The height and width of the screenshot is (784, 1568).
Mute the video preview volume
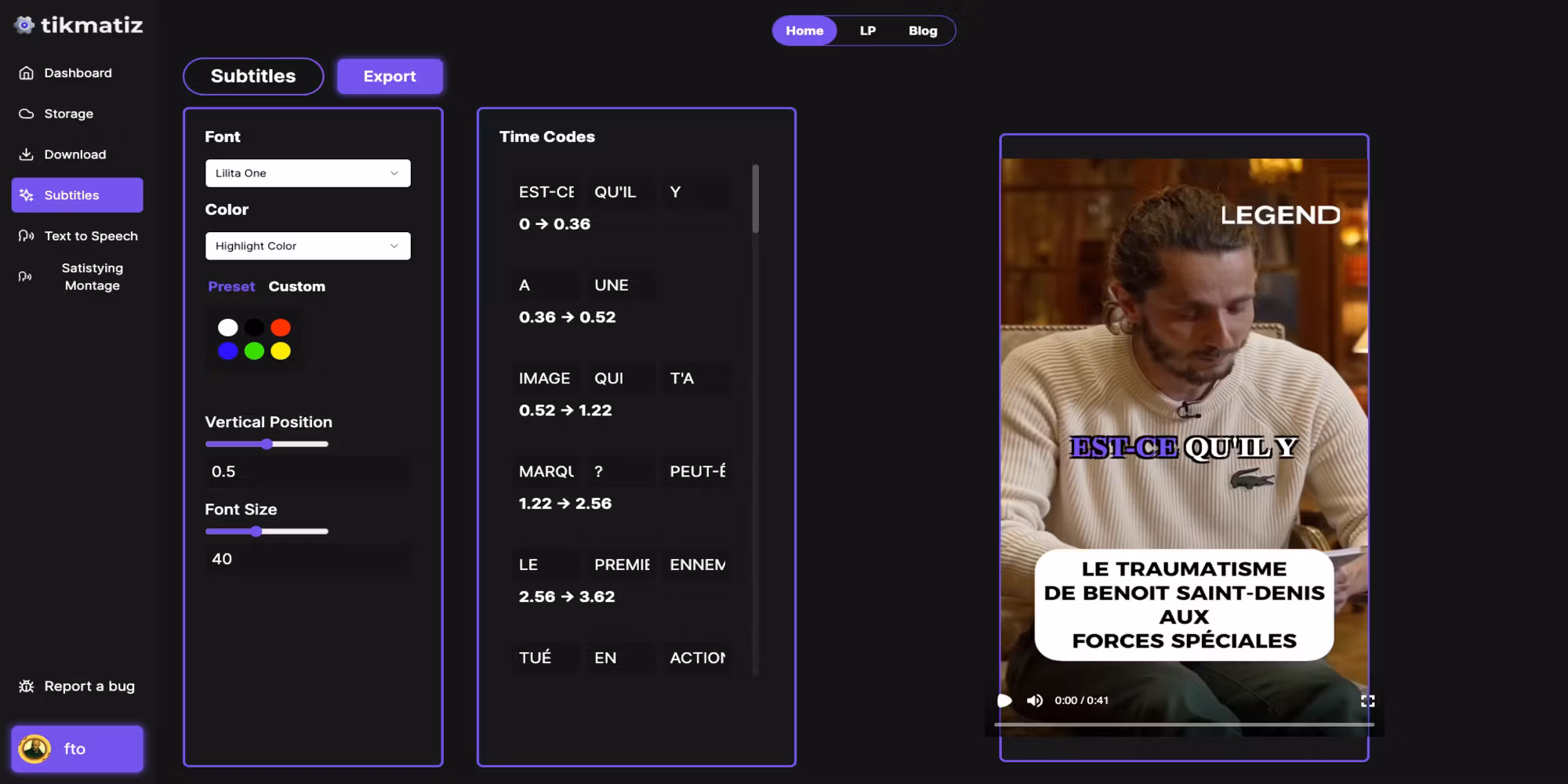(1035, 700)
